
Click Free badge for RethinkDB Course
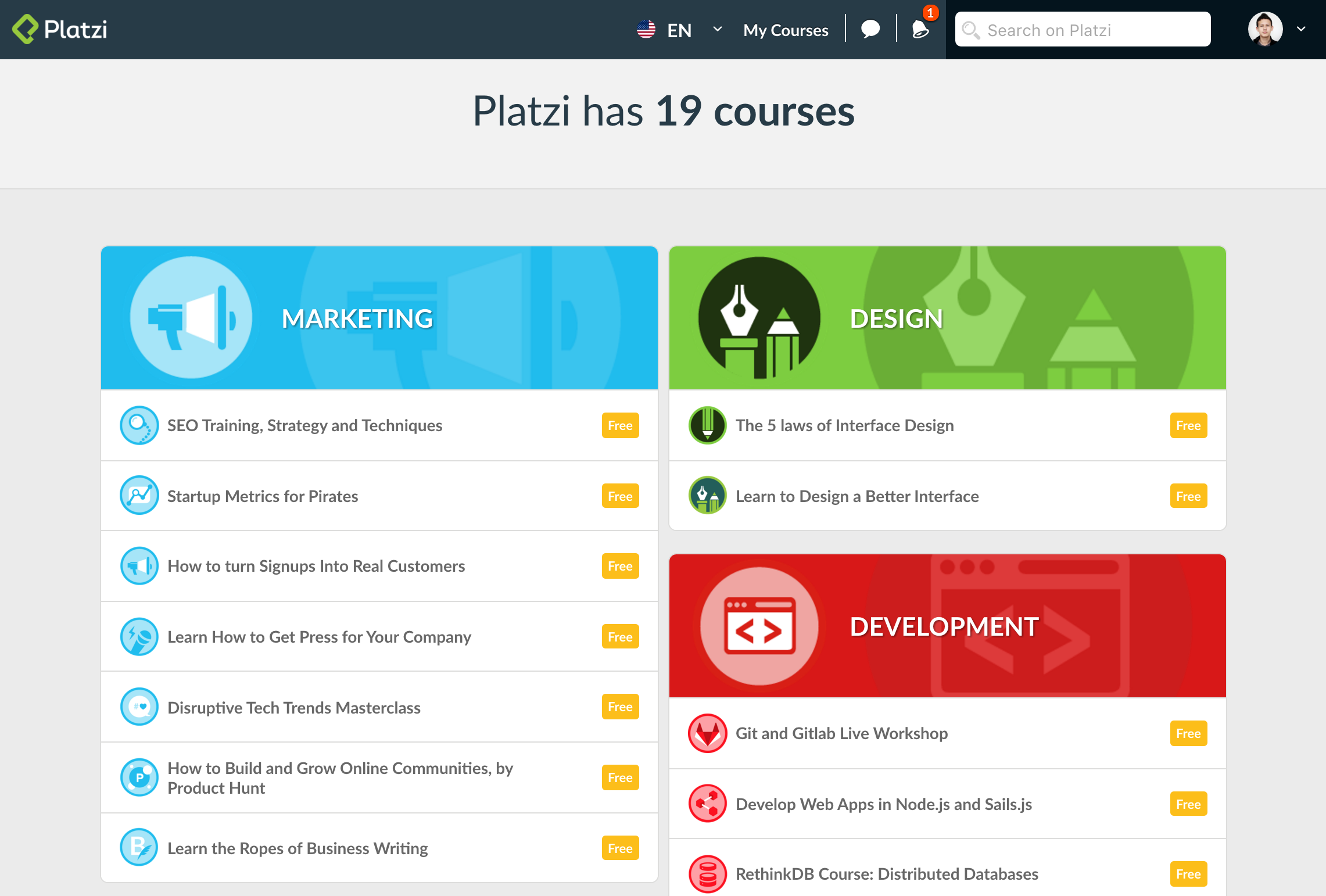pyautogui.click(x=1188, y=874)
